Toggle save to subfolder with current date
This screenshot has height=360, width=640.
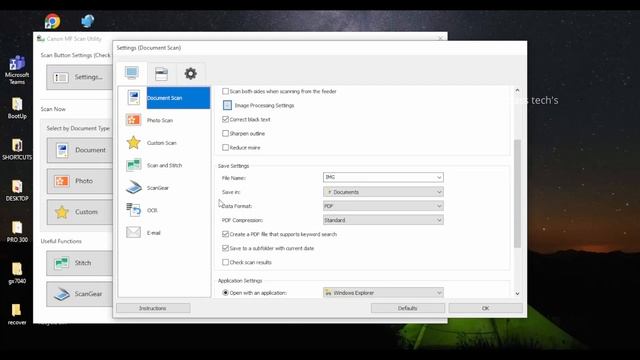(225, 248)
